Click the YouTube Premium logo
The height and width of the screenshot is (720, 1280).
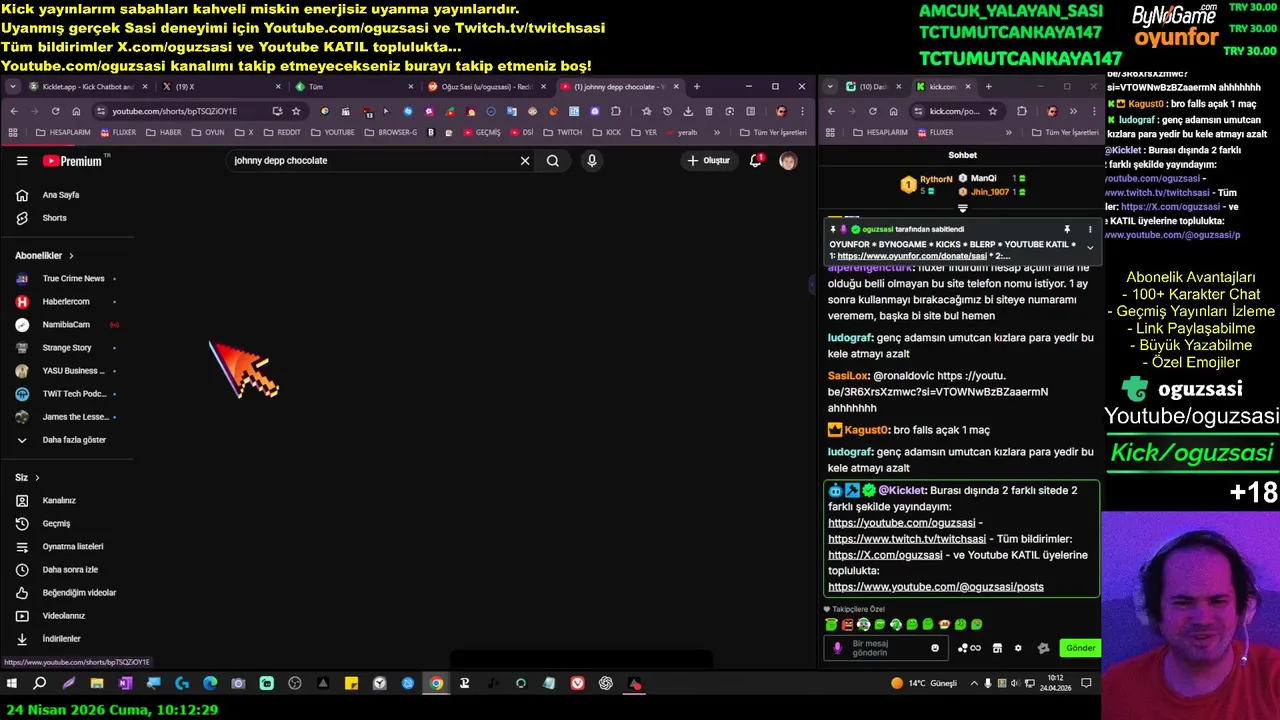(72, 161)
